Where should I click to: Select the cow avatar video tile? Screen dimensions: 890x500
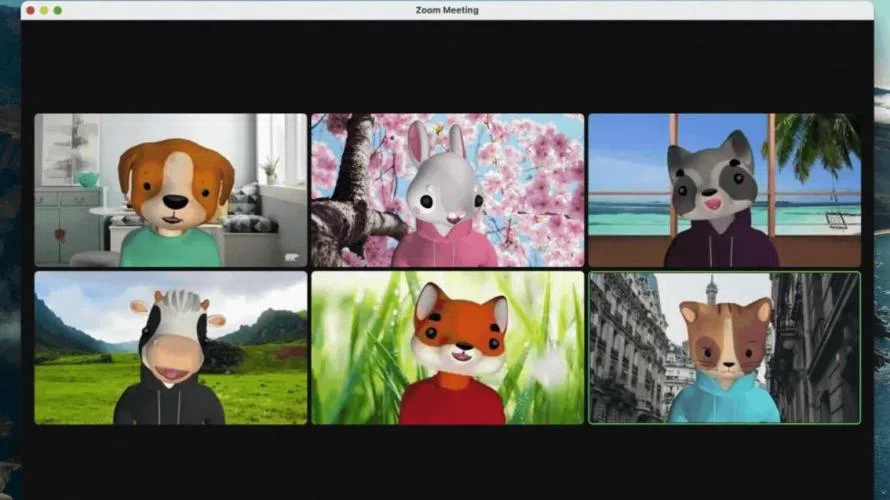tap(171, 348)
